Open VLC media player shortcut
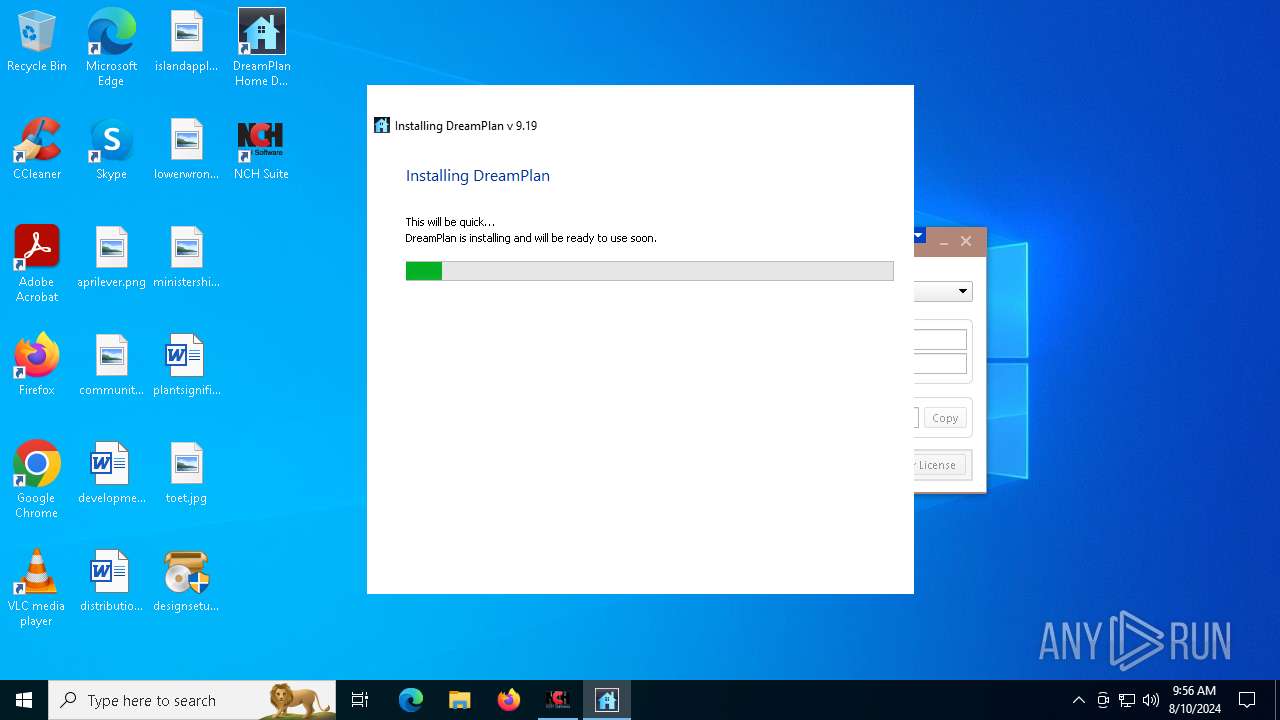The image size is (1280, 720). (37, 588)
